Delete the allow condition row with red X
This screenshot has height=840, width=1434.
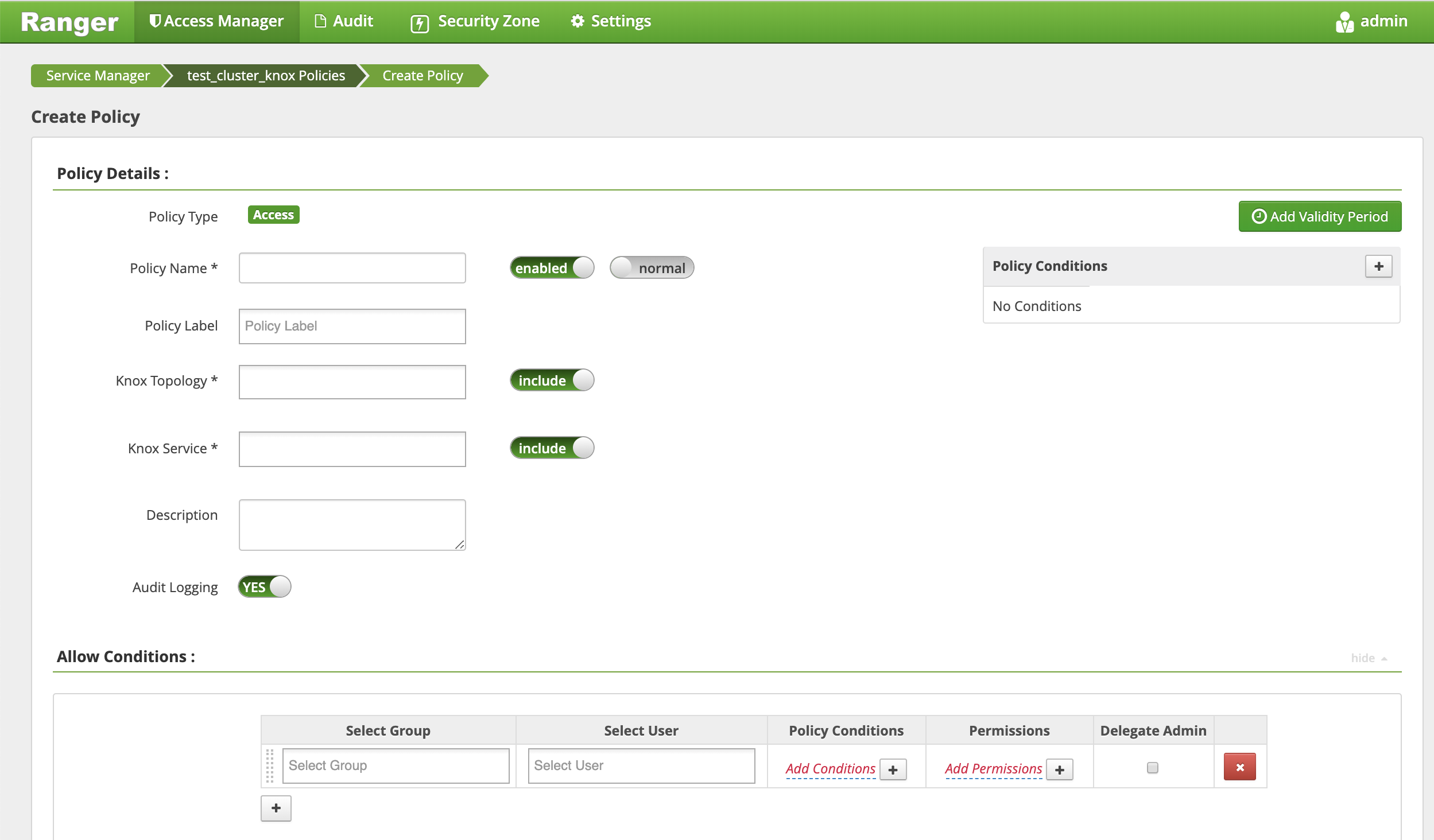pos(1239,767)
